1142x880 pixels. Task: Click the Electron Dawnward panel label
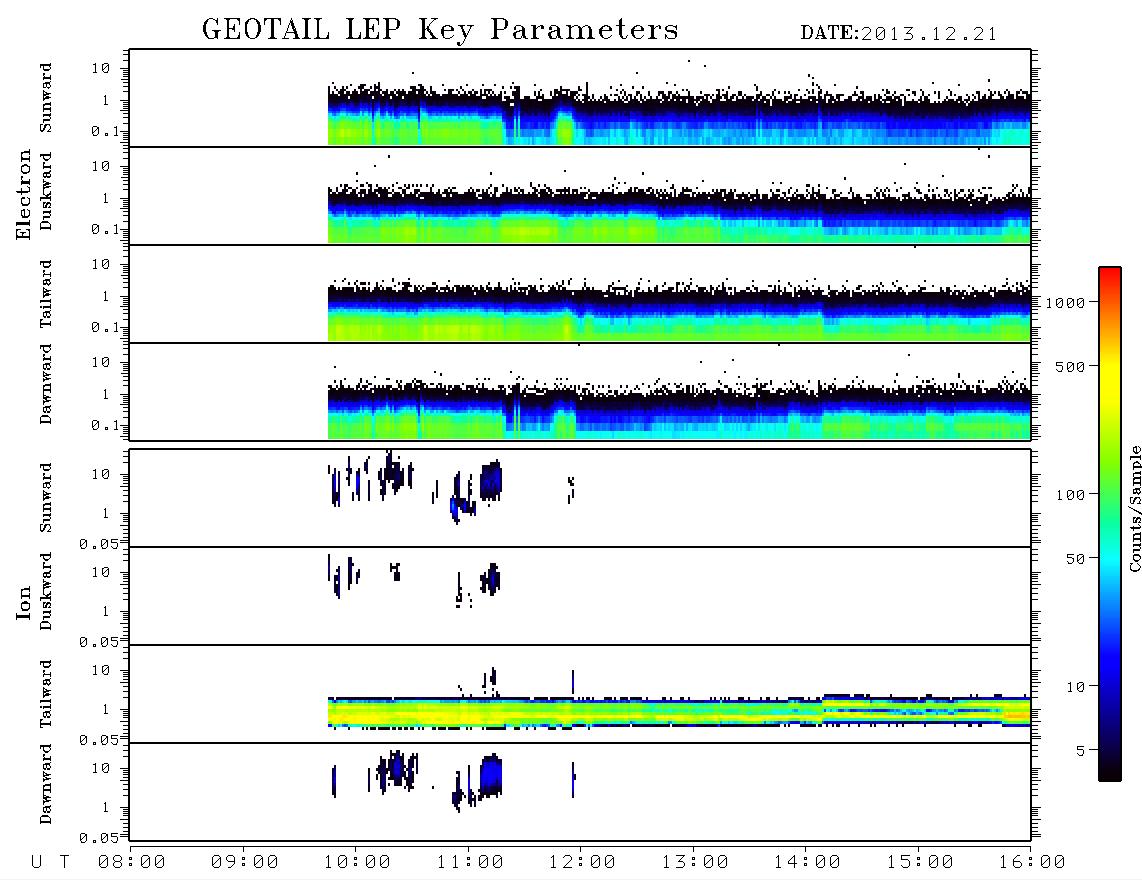[46, 385]
